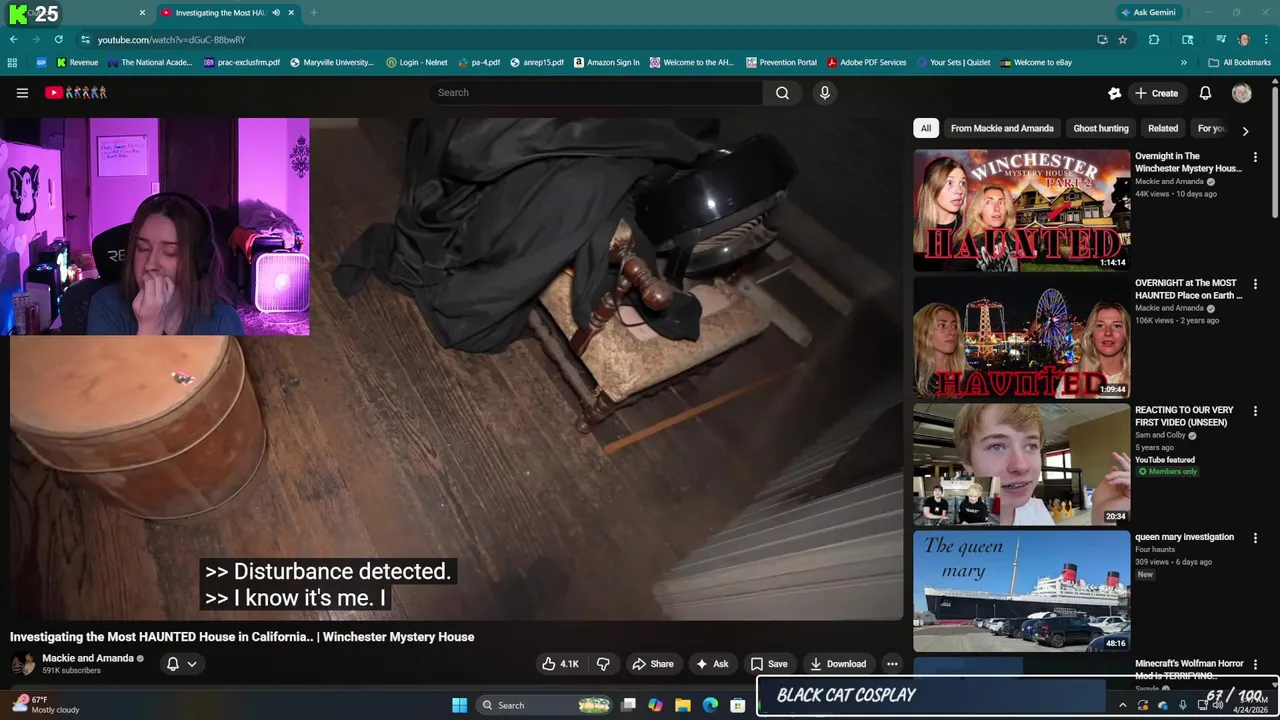Launch Microsoft Edge from the taskbar
Screen dimensions: 1280x720
(x=710, y=705)
